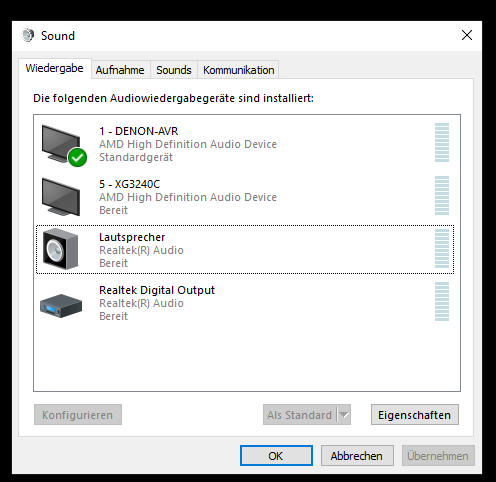Select the 5 - XG3240C device entry

(245, 197)
